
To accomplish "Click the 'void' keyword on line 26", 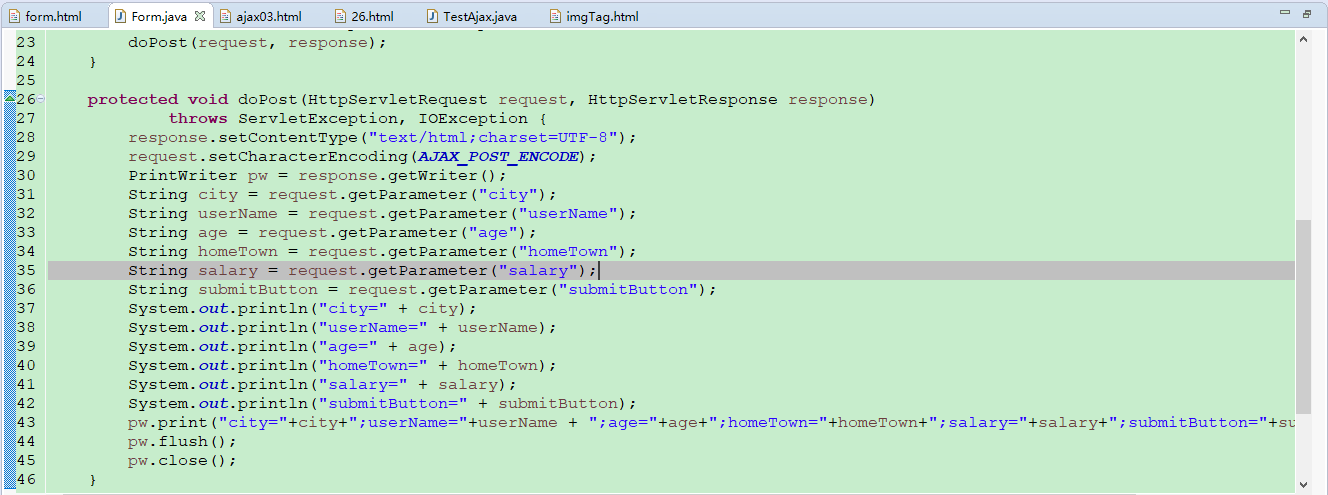I will [x=208, y=99].
